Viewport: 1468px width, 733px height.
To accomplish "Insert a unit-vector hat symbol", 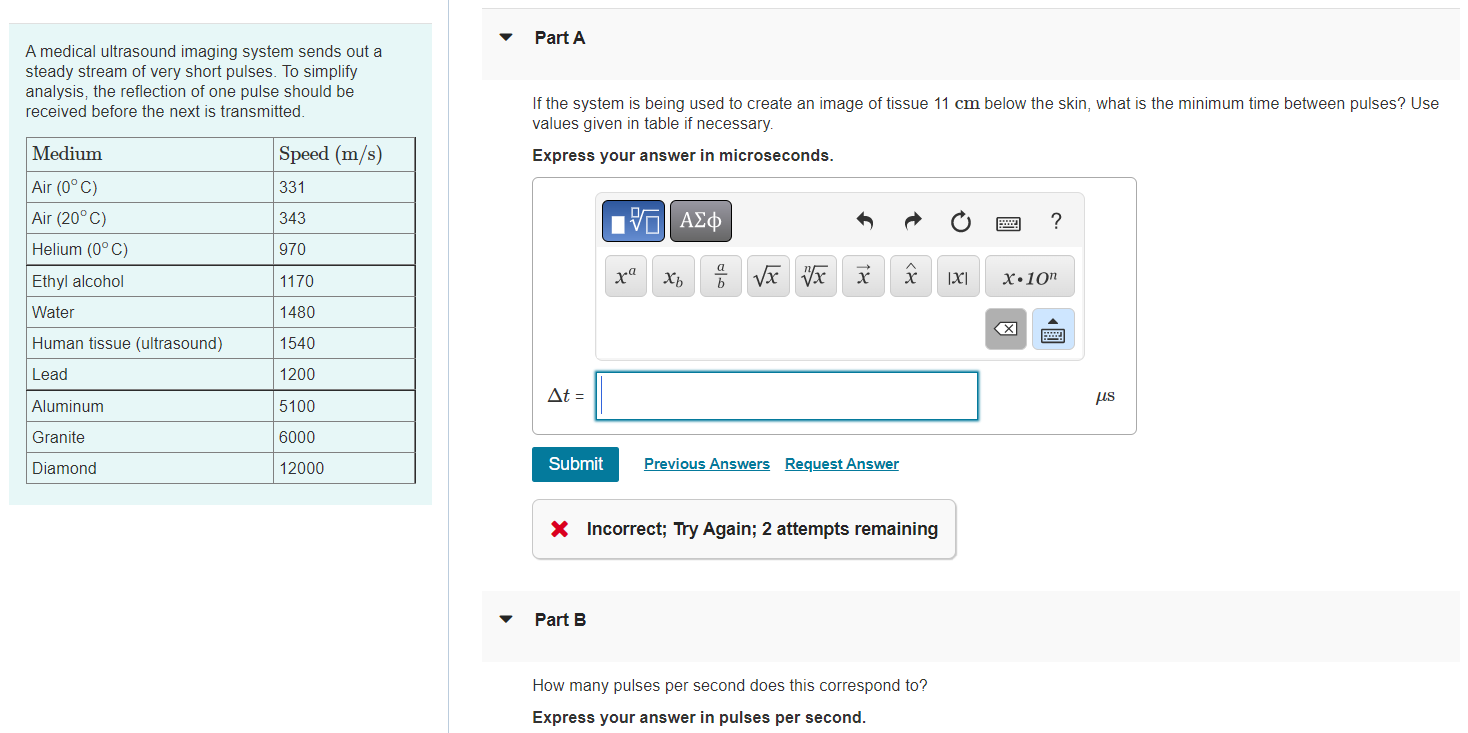I will (x=910, y=277).
